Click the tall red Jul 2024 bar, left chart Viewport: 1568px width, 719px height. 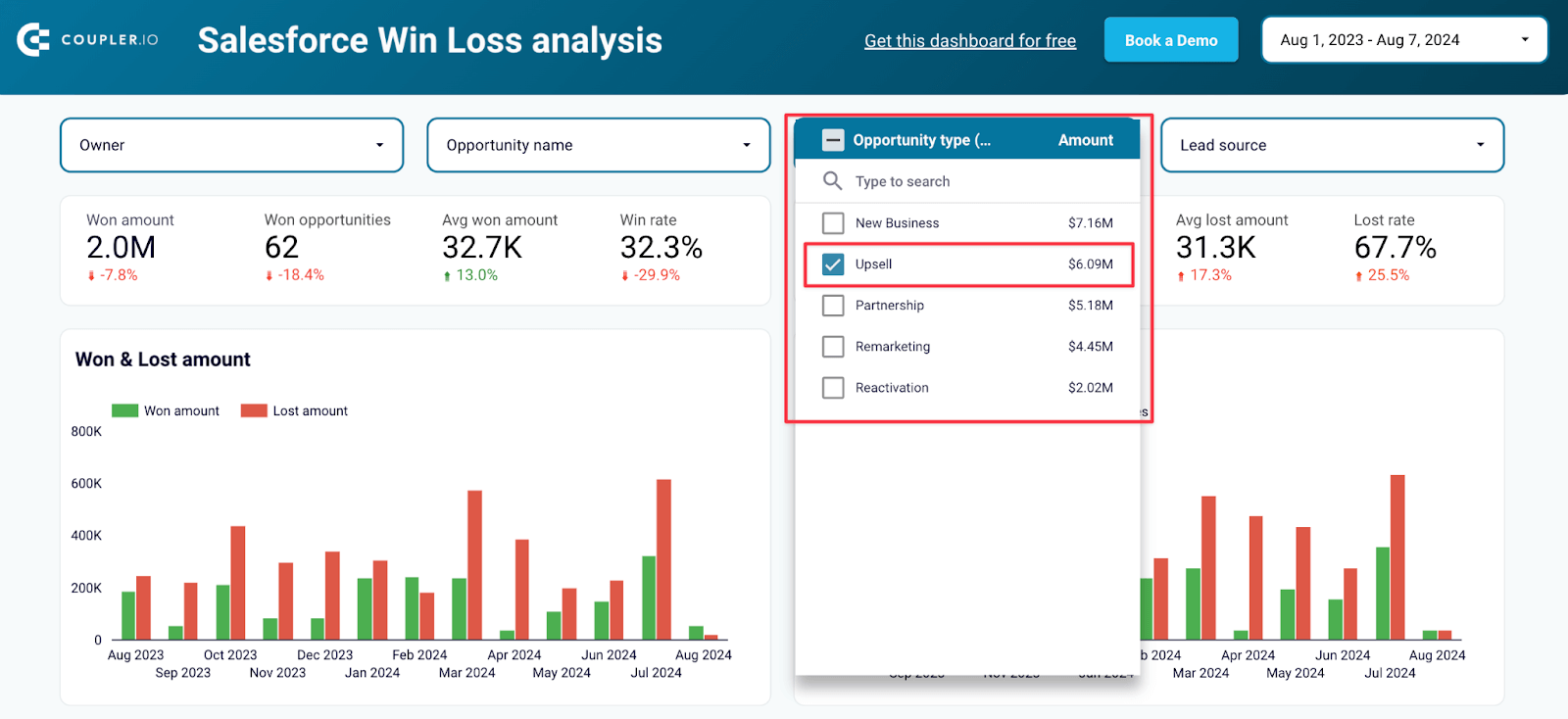(x=663, y=559)
